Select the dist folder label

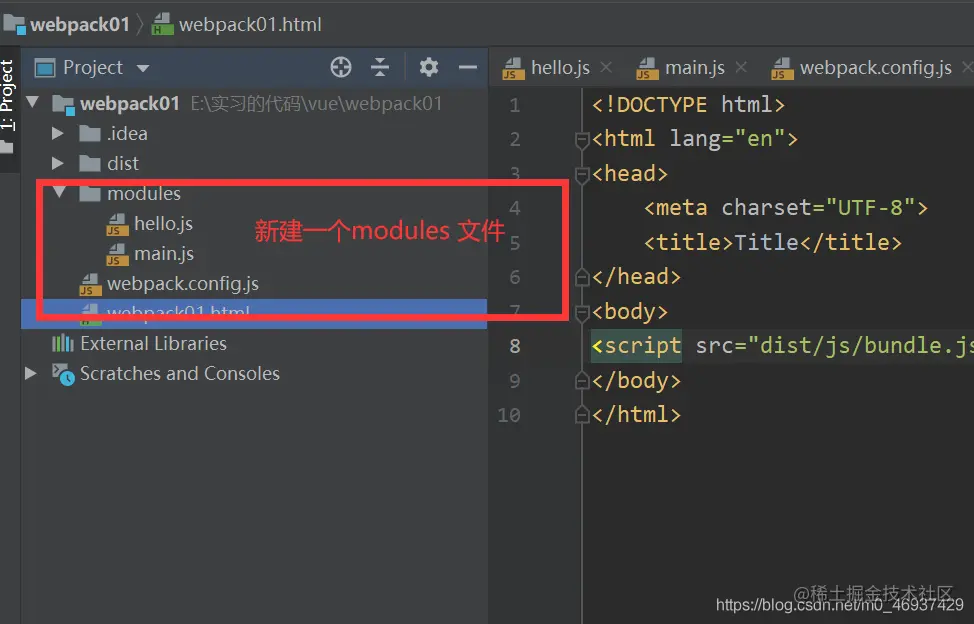[123, 163]
